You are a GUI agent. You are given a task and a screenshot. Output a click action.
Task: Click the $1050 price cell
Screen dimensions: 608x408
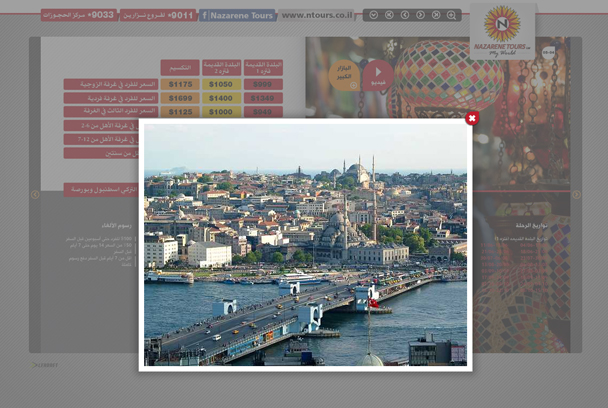point(221,84)
